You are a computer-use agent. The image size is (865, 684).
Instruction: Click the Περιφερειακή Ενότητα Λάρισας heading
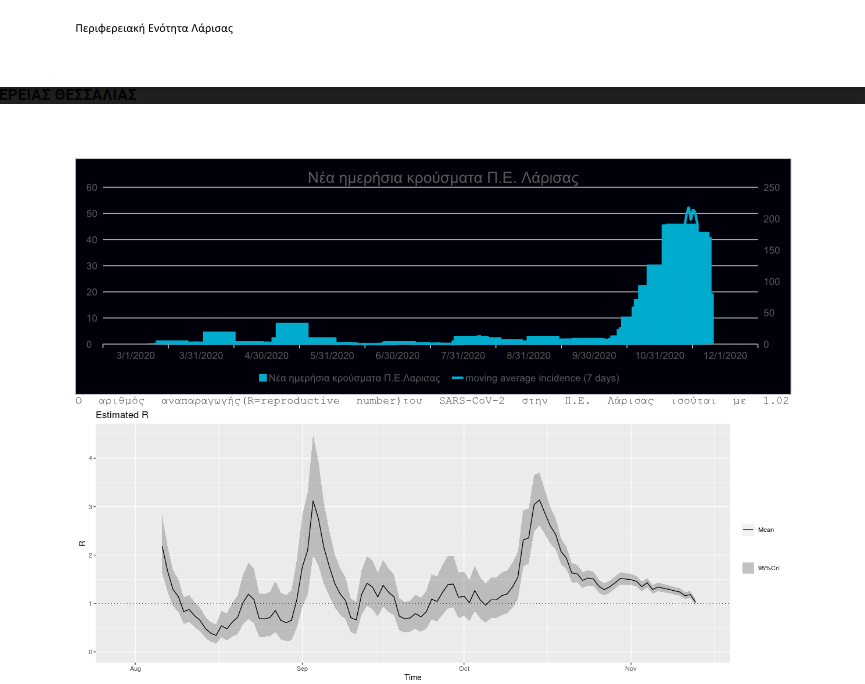[154, 28]
